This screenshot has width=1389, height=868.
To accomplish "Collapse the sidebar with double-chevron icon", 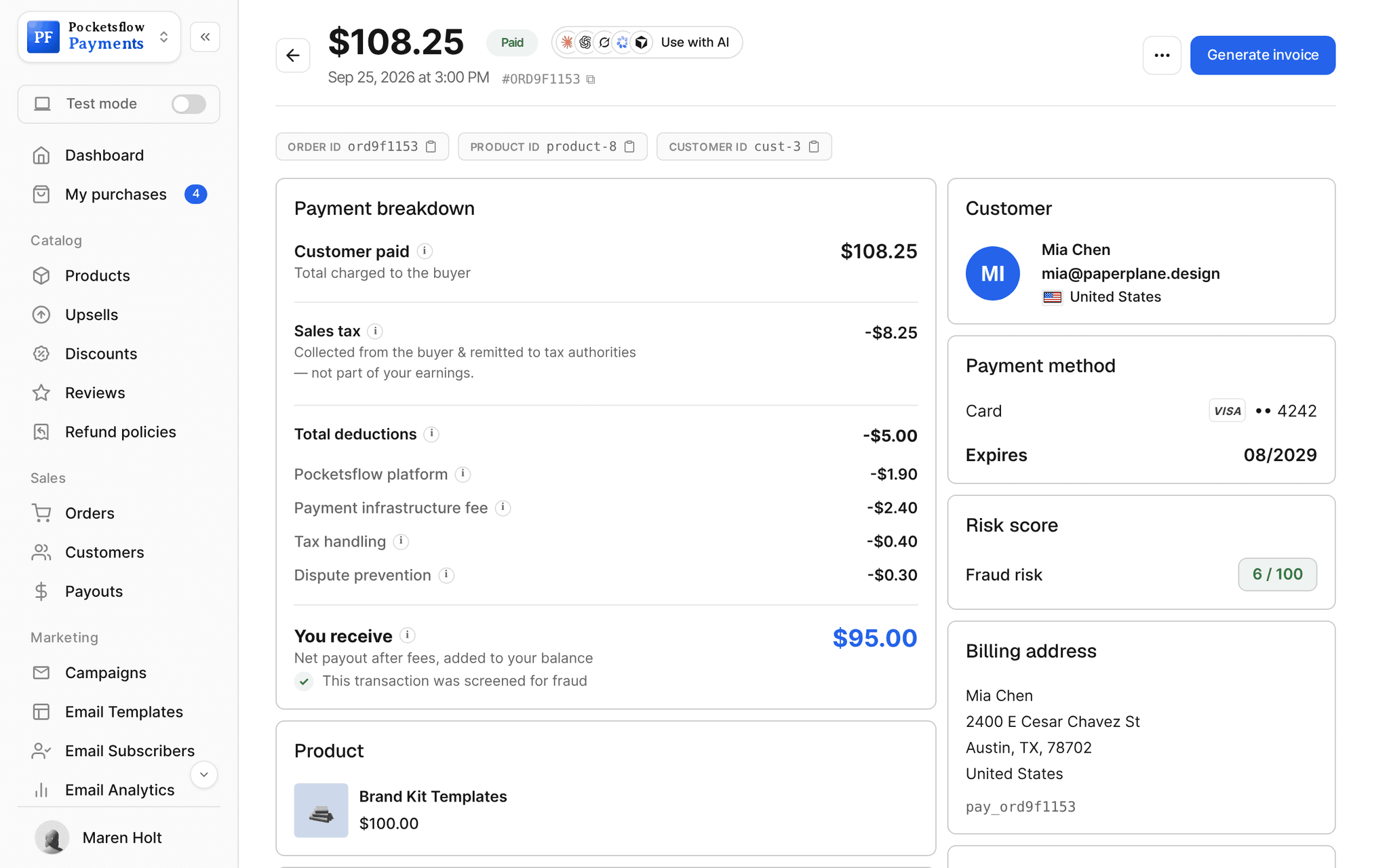I will [x=205, y=37].
